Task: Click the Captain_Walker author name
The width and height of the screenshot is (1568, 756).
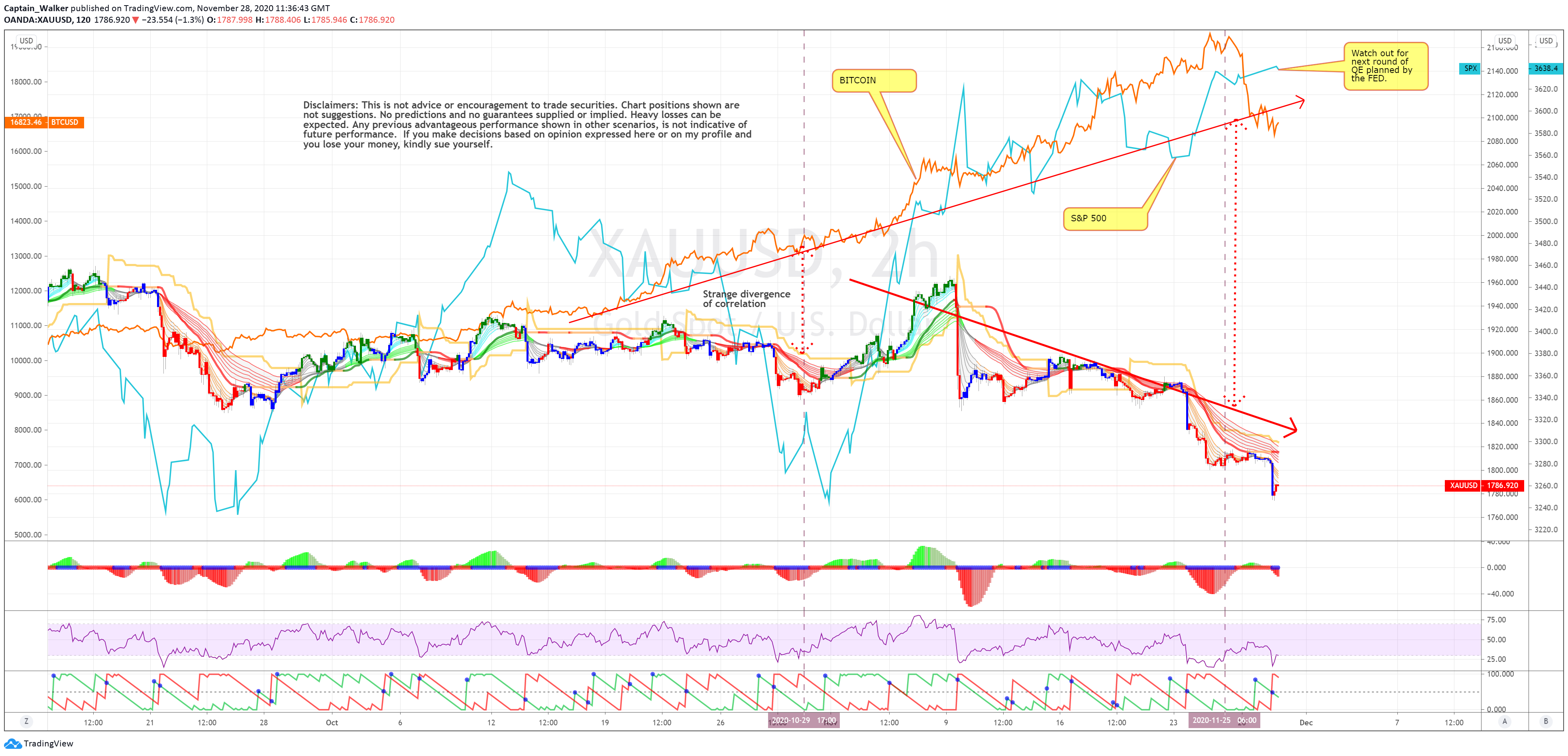Action: pyautogui.click(x=36, y=8)
